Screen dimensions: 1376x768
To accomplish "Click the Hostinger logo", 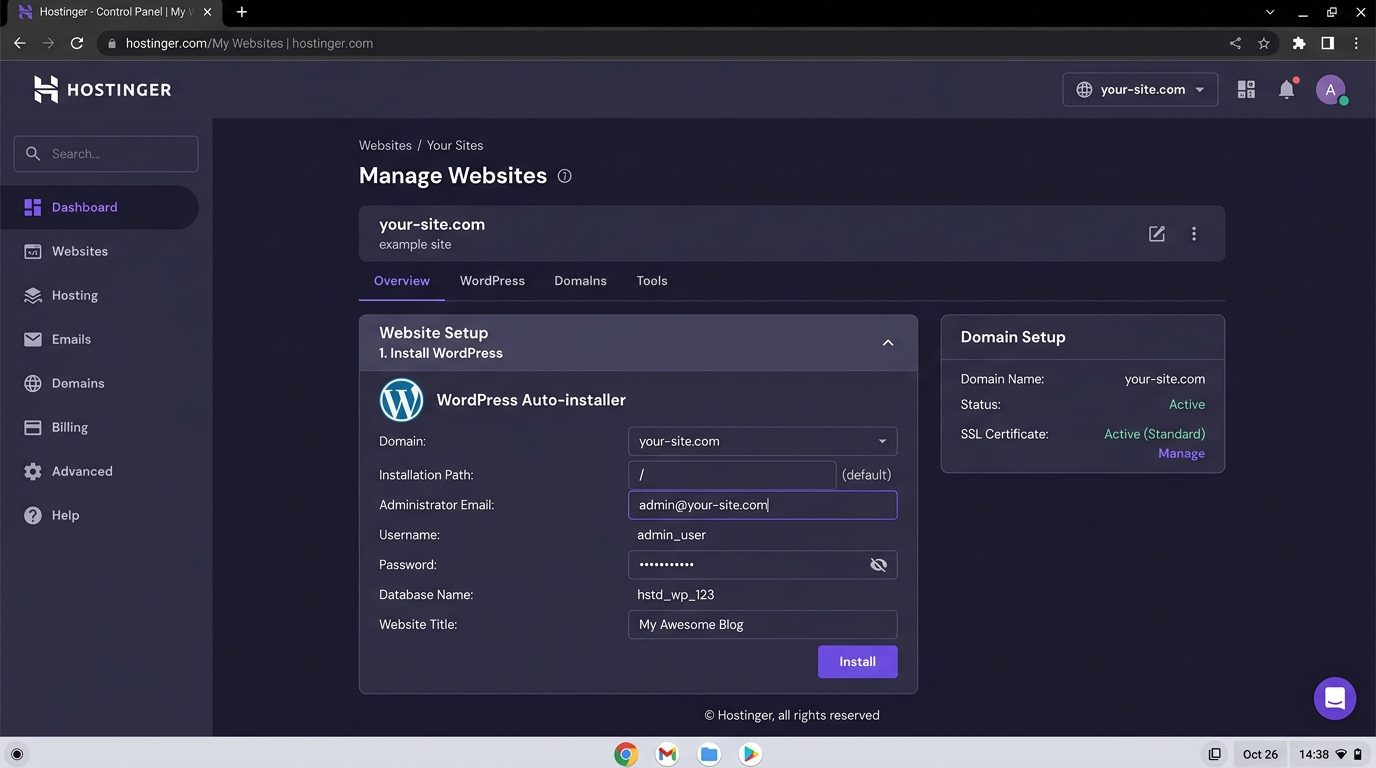I will pyautogui.click(x=103, y=90).
